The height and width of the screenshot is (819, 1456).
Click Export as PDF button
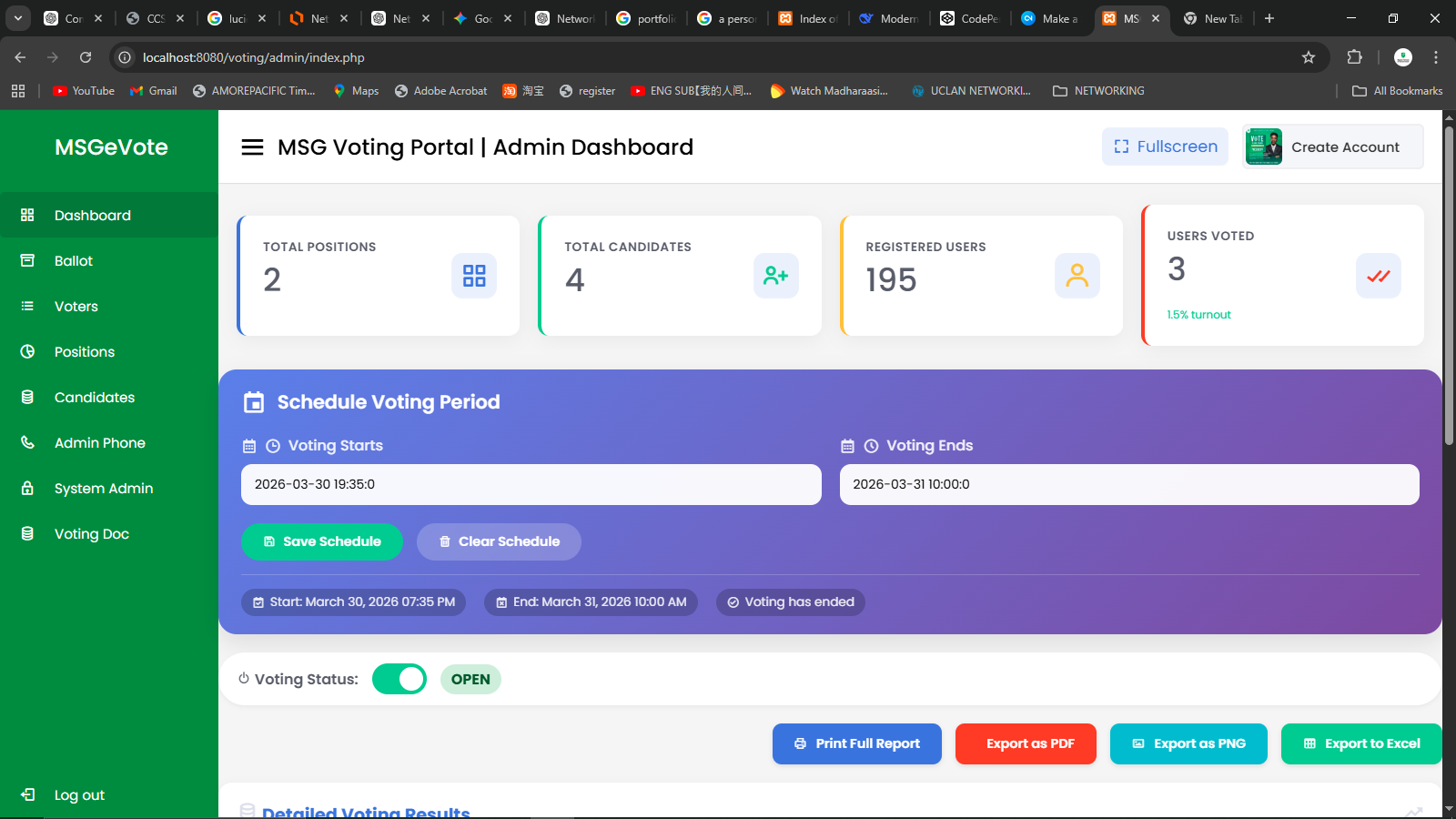click(x=1026, y=743)
